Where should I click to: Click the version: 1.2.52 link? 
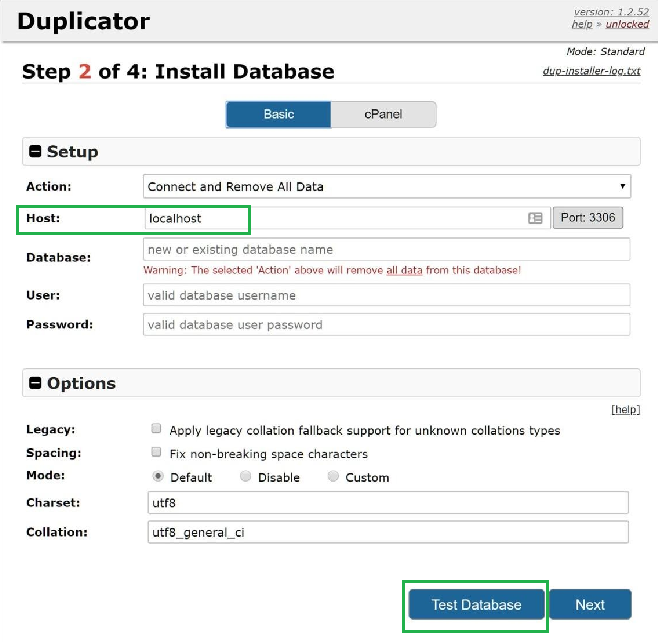click(611, 12)
